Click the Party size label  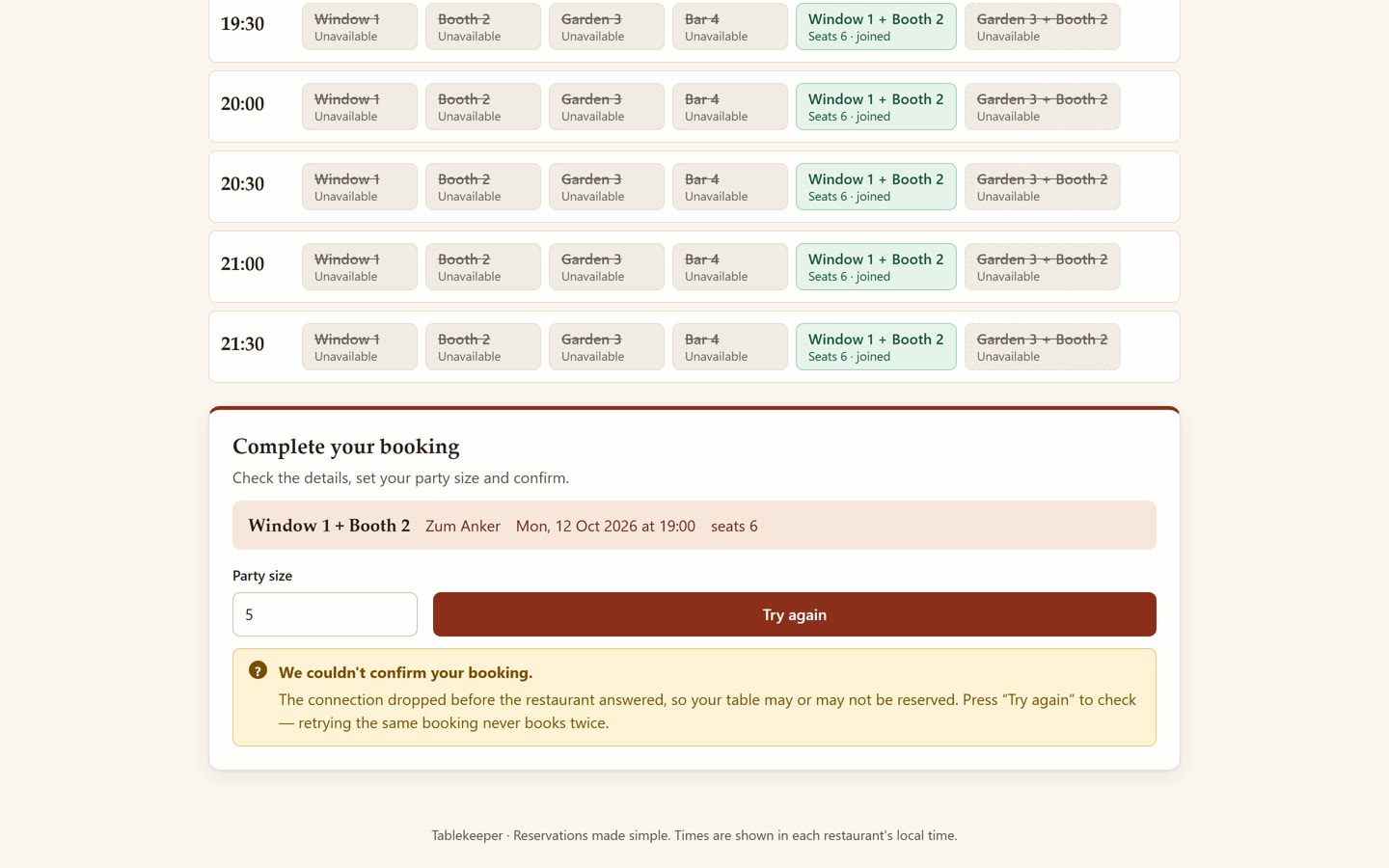[x=262, y=576]
